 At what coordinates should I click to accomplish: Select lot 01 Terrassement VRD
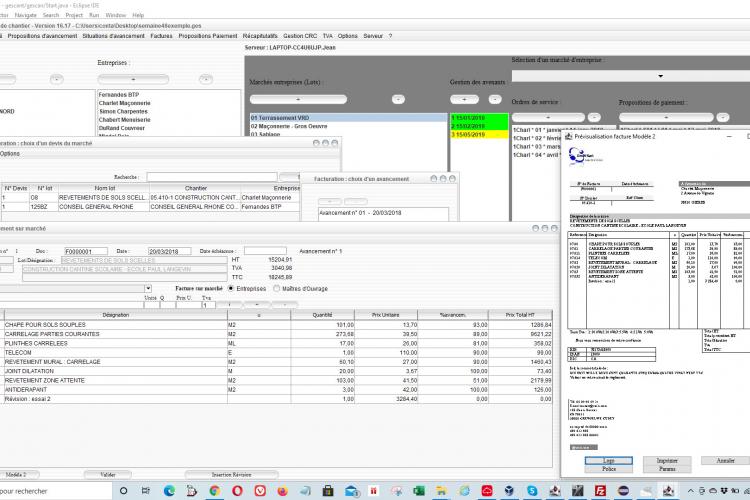tap(348, 118)
